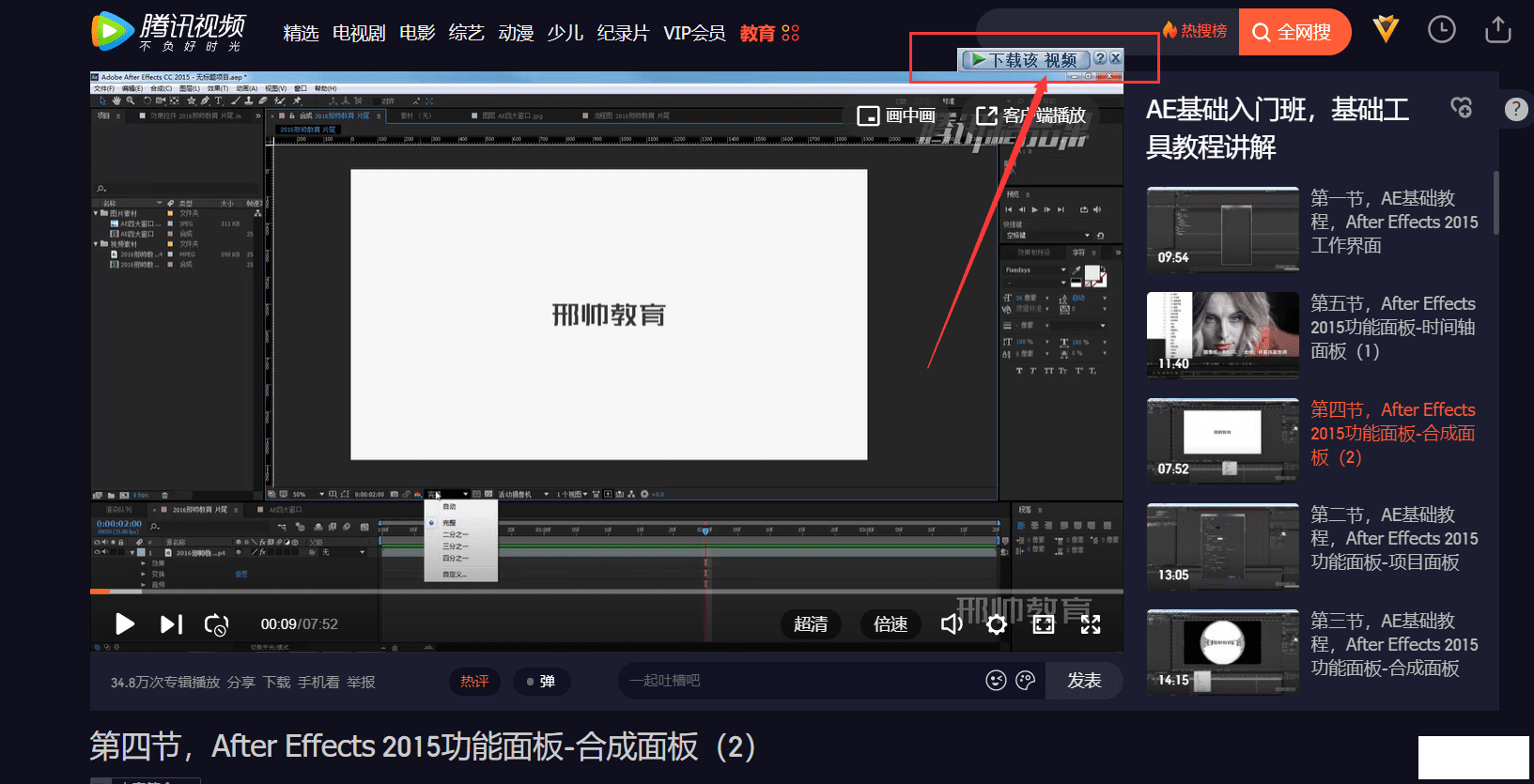Click the 一起吐槽吧 comment input field

click(x=798, y=681)
